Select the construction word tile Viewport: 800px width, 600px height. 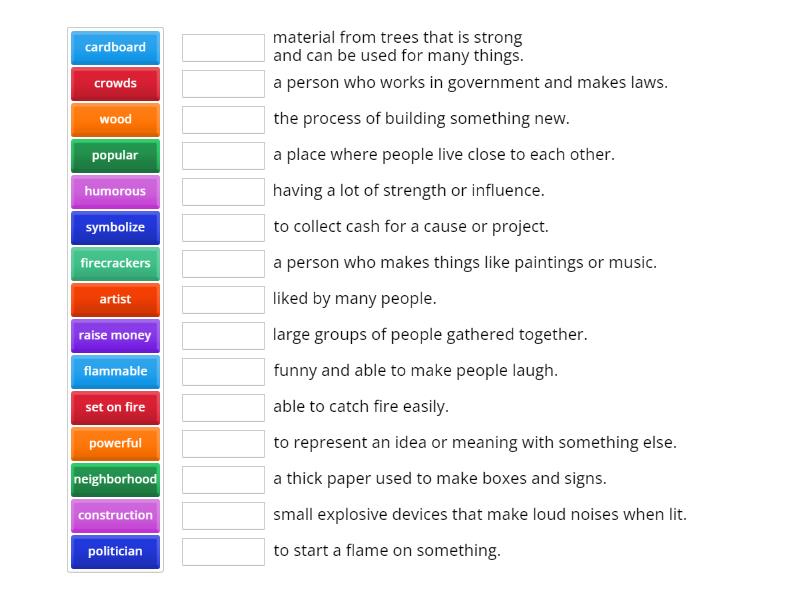tap(114, 515)
